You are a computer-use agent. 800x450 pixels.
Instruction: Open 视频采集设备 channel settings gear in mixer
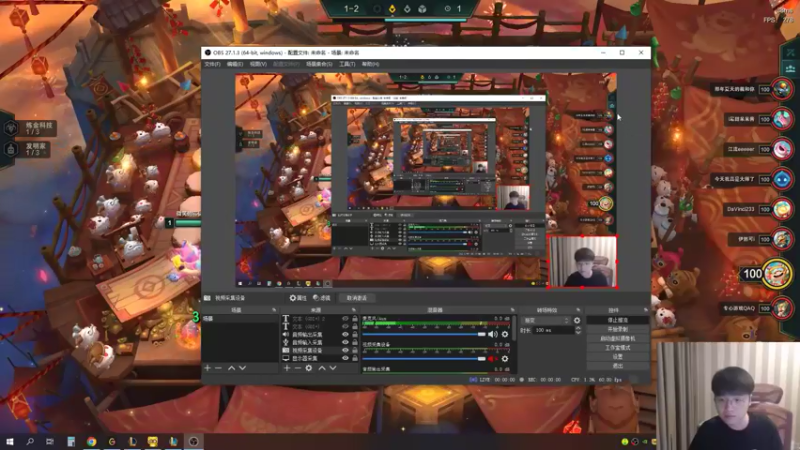505,359
